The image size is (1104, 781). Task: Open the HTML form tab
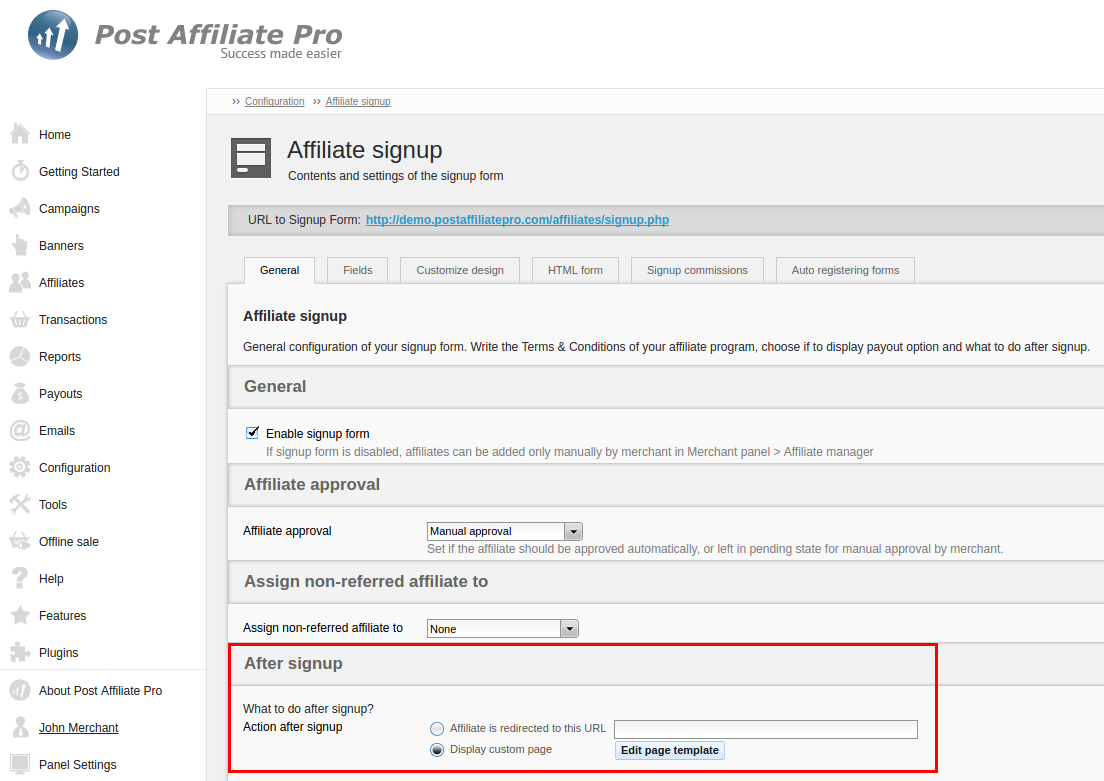575,270
